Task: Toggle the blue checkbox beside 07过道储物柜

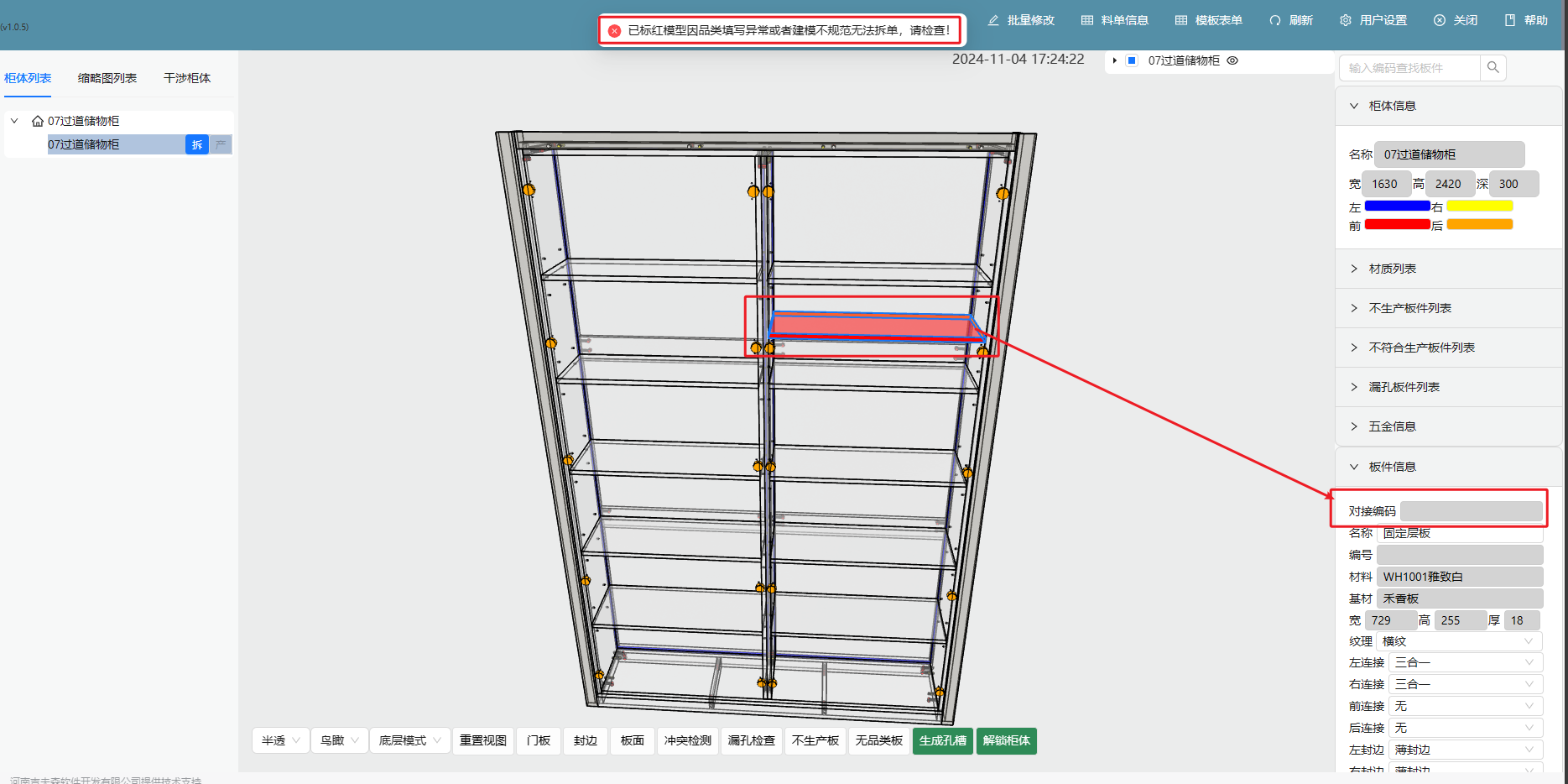Action: point(1132,60)
